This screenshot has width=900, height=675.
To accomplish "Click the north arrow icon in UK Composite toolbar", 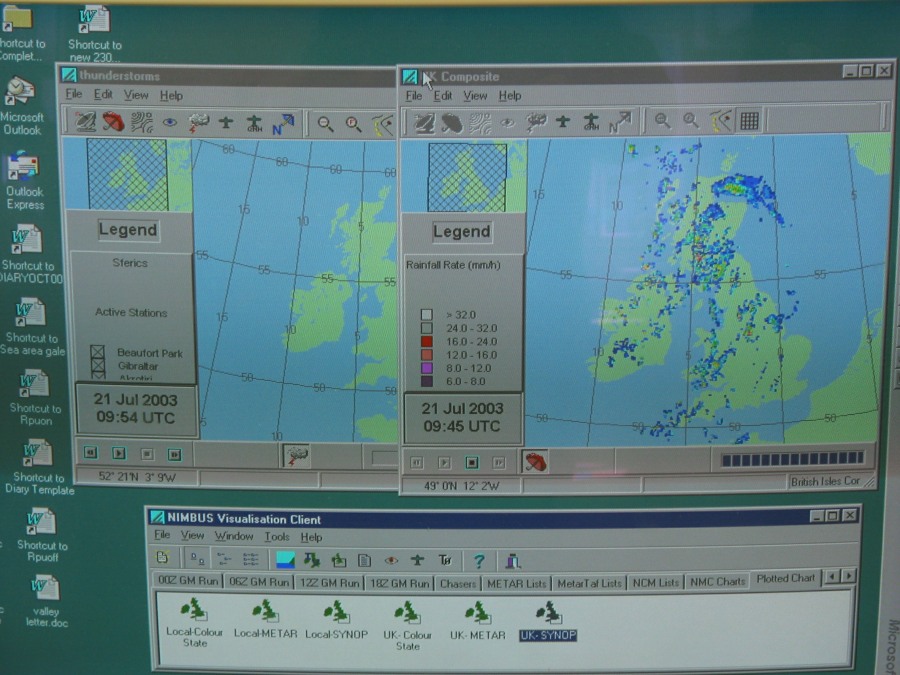I will [x=620, y=122].
